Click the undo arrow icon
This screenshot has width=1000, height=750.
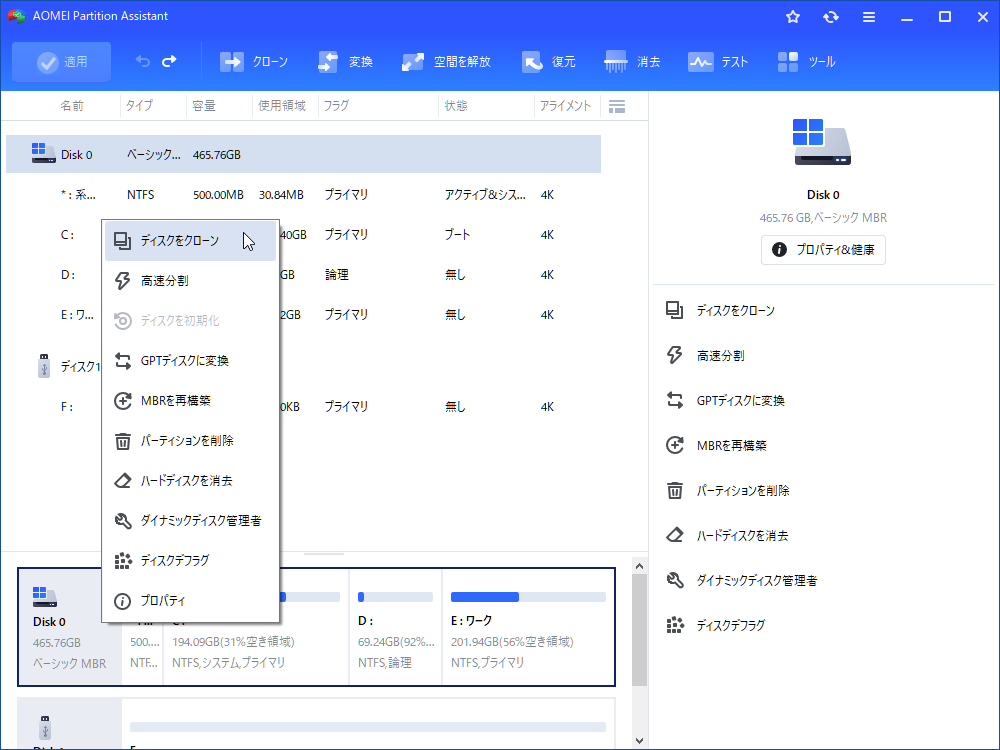[x=143, y=61]
